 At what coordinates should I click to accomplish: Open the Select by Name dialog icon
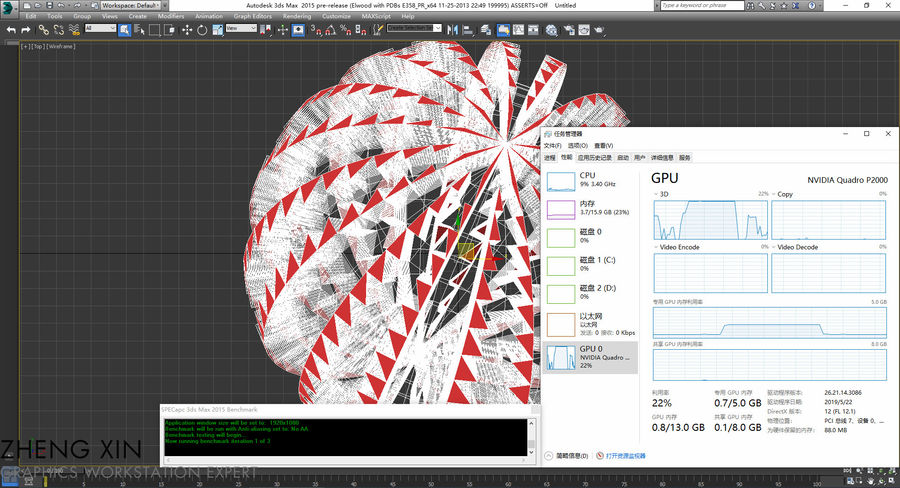[139, 30]
